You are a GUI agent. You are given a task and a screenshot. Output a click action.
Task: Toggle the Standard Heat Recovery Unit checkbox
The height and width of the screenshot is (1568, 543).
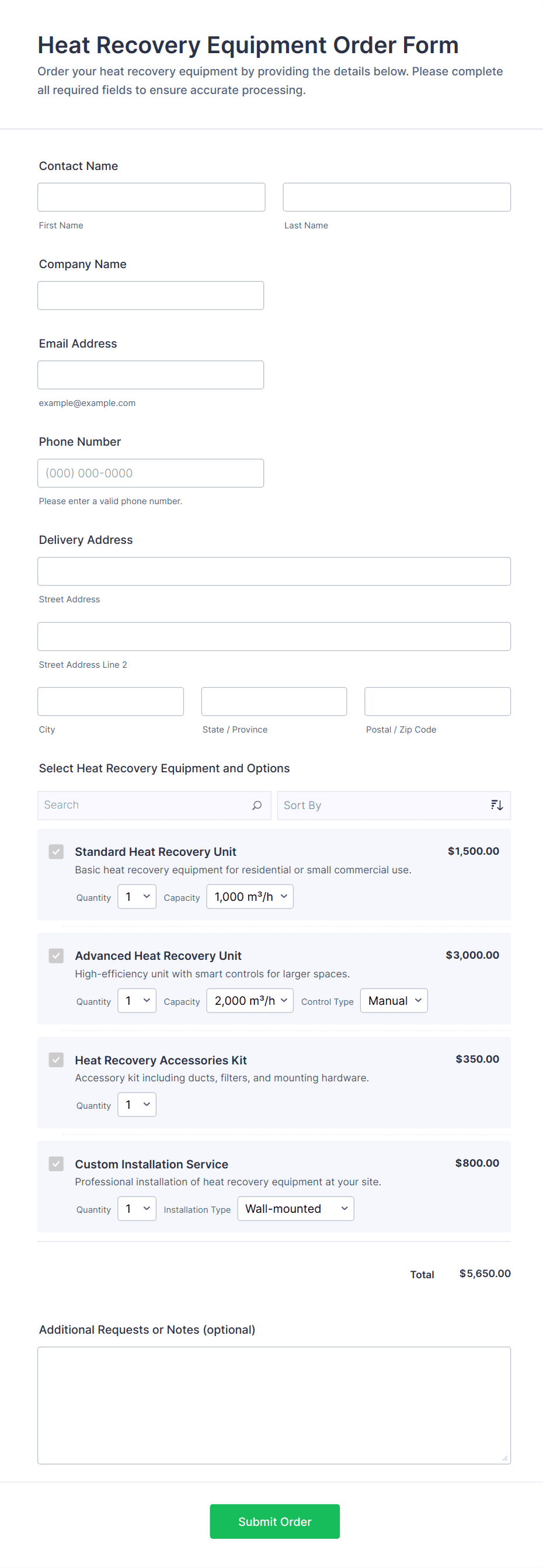pyautogui.click(x=56, y=852)
